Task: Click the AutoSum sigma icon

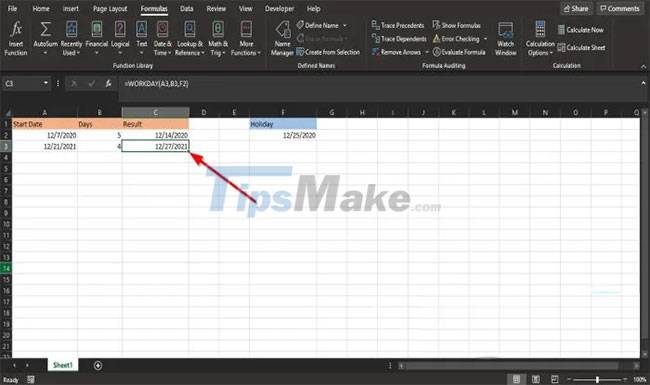Action: pyautogui.click(x=45, y=29)
